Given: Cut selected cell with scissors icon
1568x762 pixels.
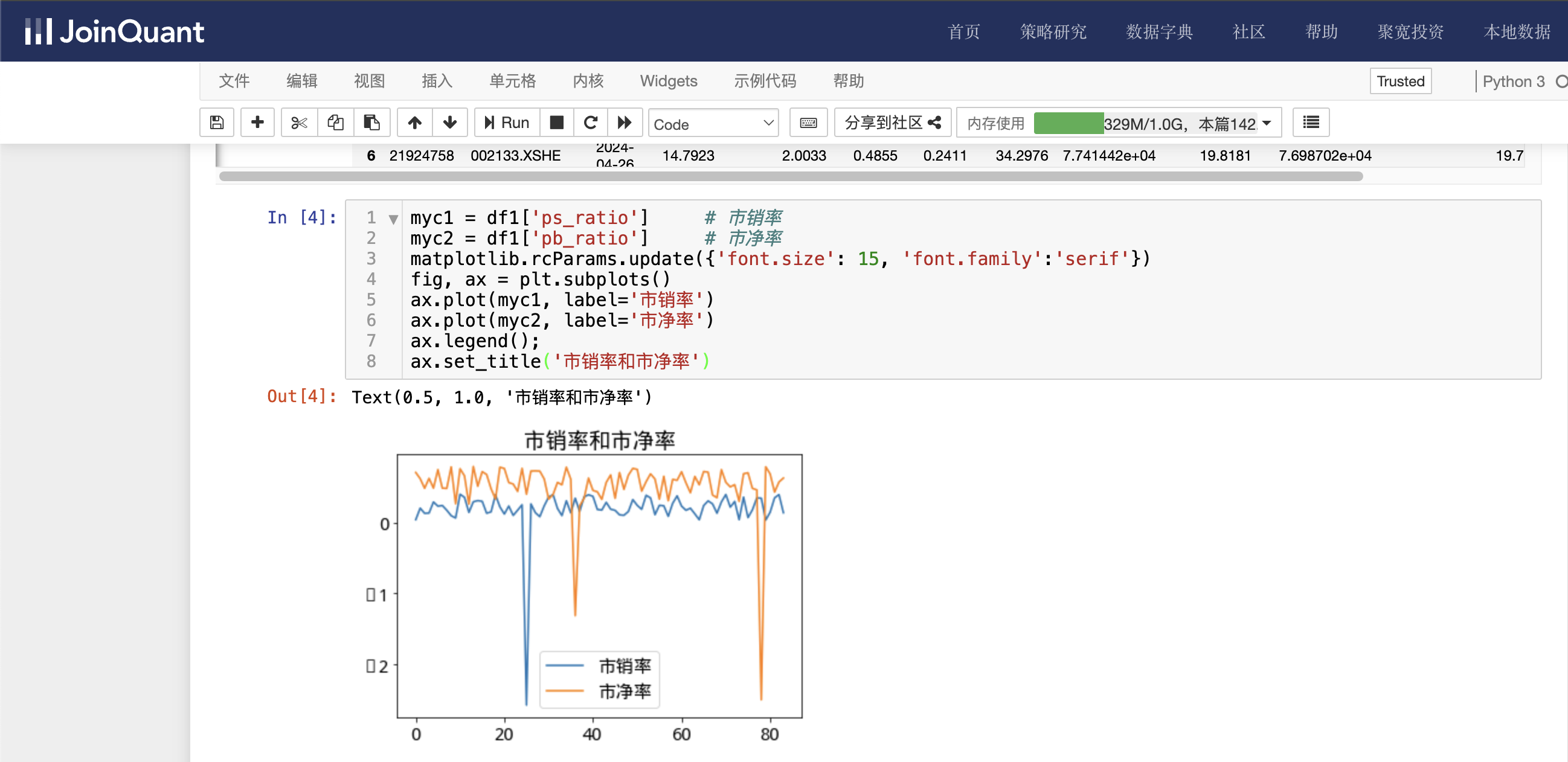Looking at the screenshot, I should tap(299, 123).
